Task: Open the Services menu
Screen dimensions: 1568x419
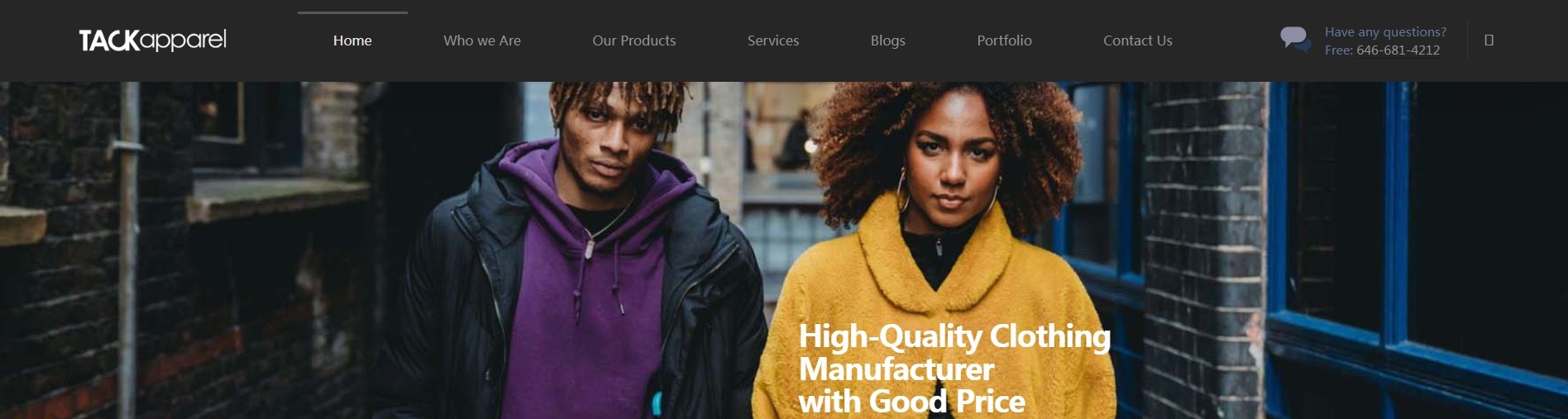Action: point(773,40)
